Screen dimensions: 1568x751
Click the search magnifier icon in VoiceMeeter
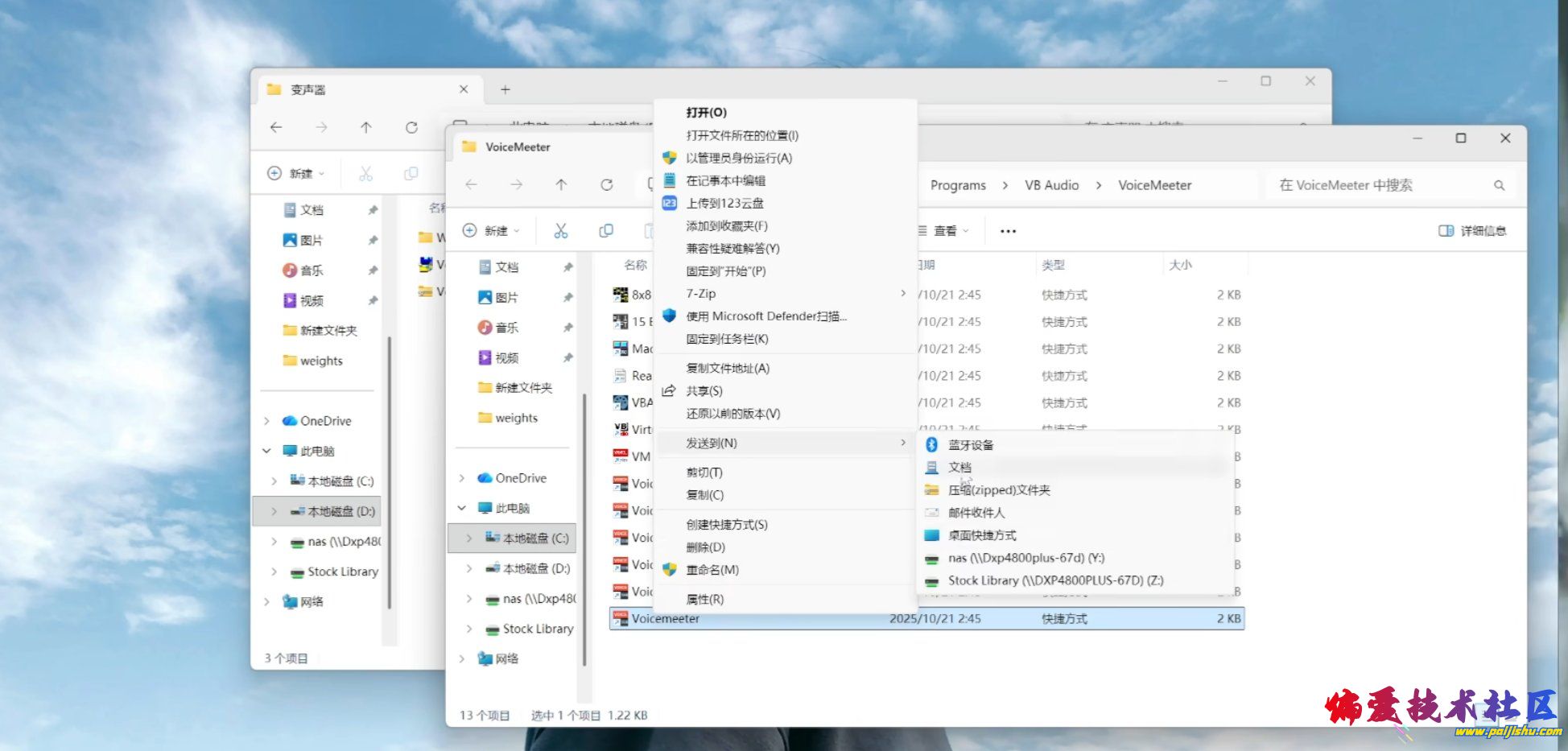(1499, 185)
